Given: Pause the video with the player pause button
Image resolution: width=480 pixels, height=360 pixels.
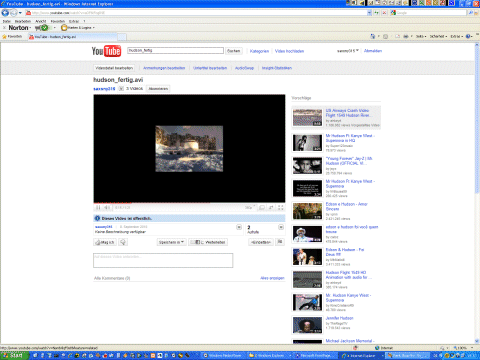Looking at the screenshot, I should point(98,207).
